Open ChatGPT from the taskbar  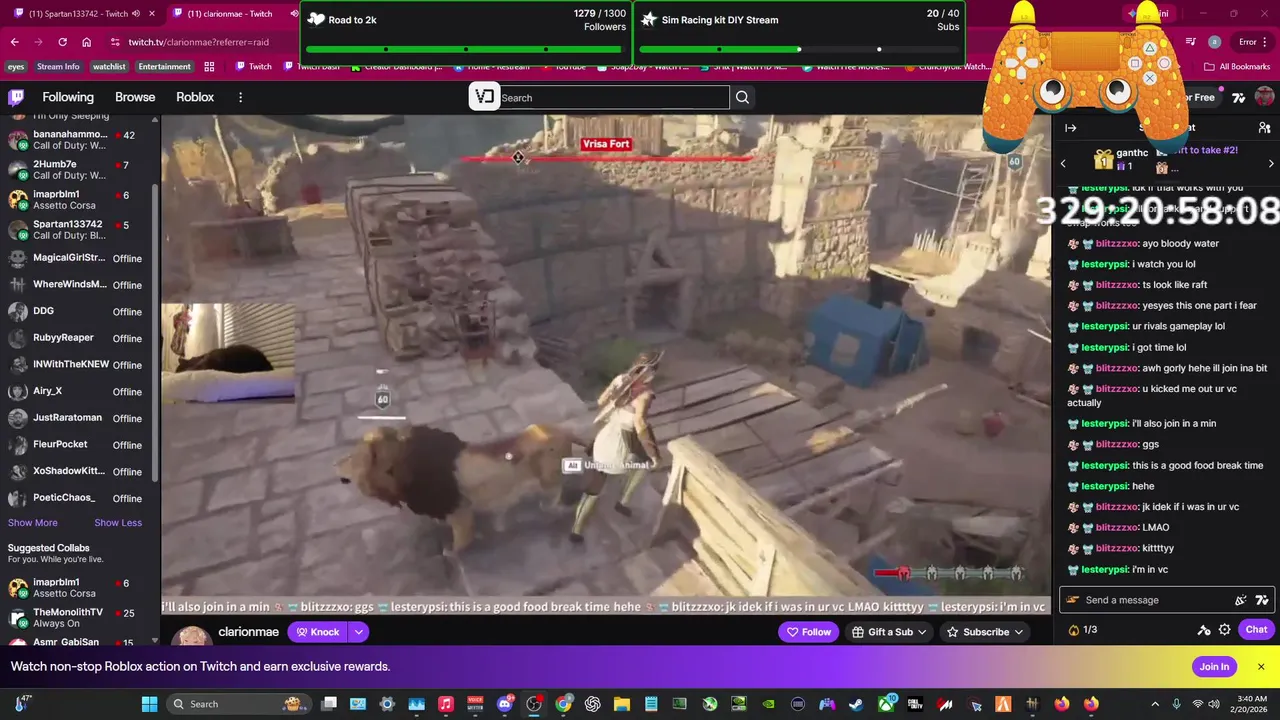click(593, 704)
